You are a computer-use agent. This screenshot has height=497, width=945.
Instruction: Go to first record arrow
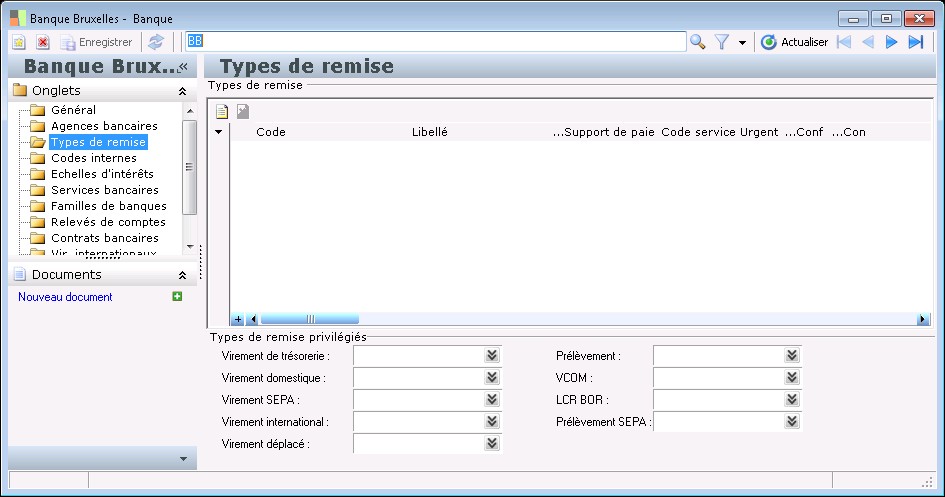(844, 42)
